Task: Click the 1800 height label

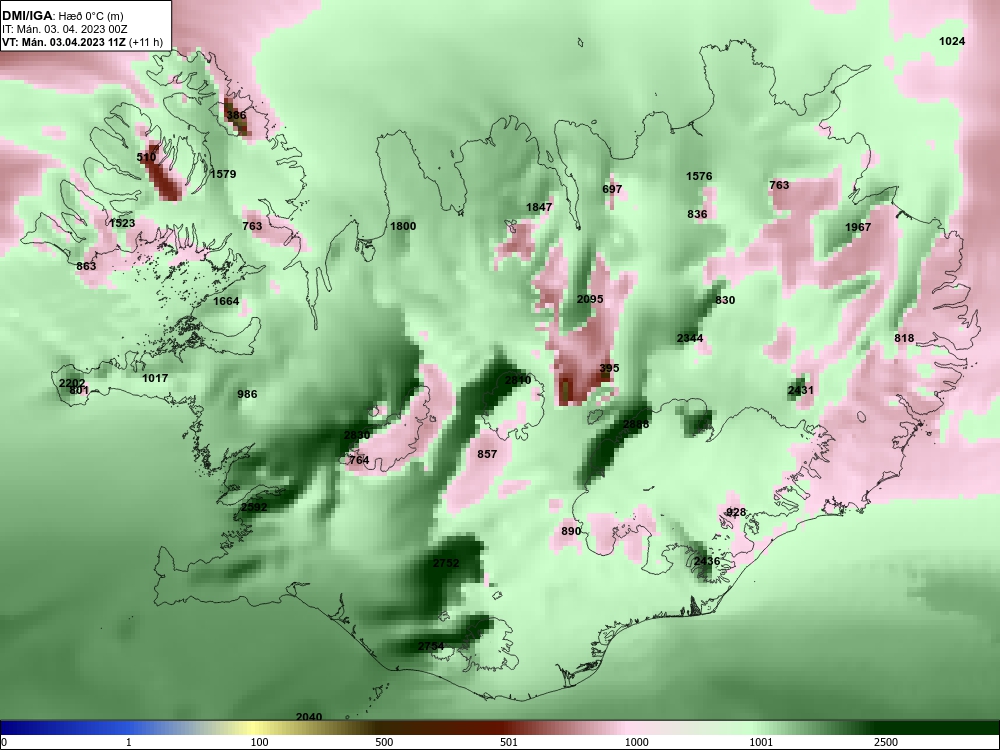Action: coord(403,226)
